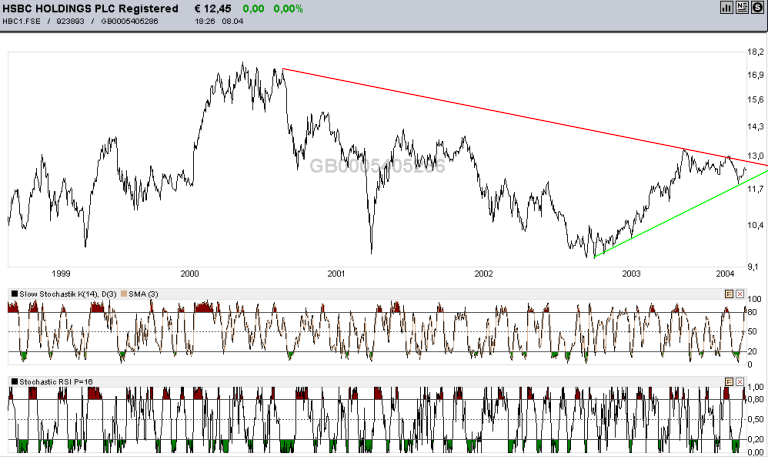768x460 pixels.
Task: Click the black Stochastic RSI legend square
Action: (15, 382)
